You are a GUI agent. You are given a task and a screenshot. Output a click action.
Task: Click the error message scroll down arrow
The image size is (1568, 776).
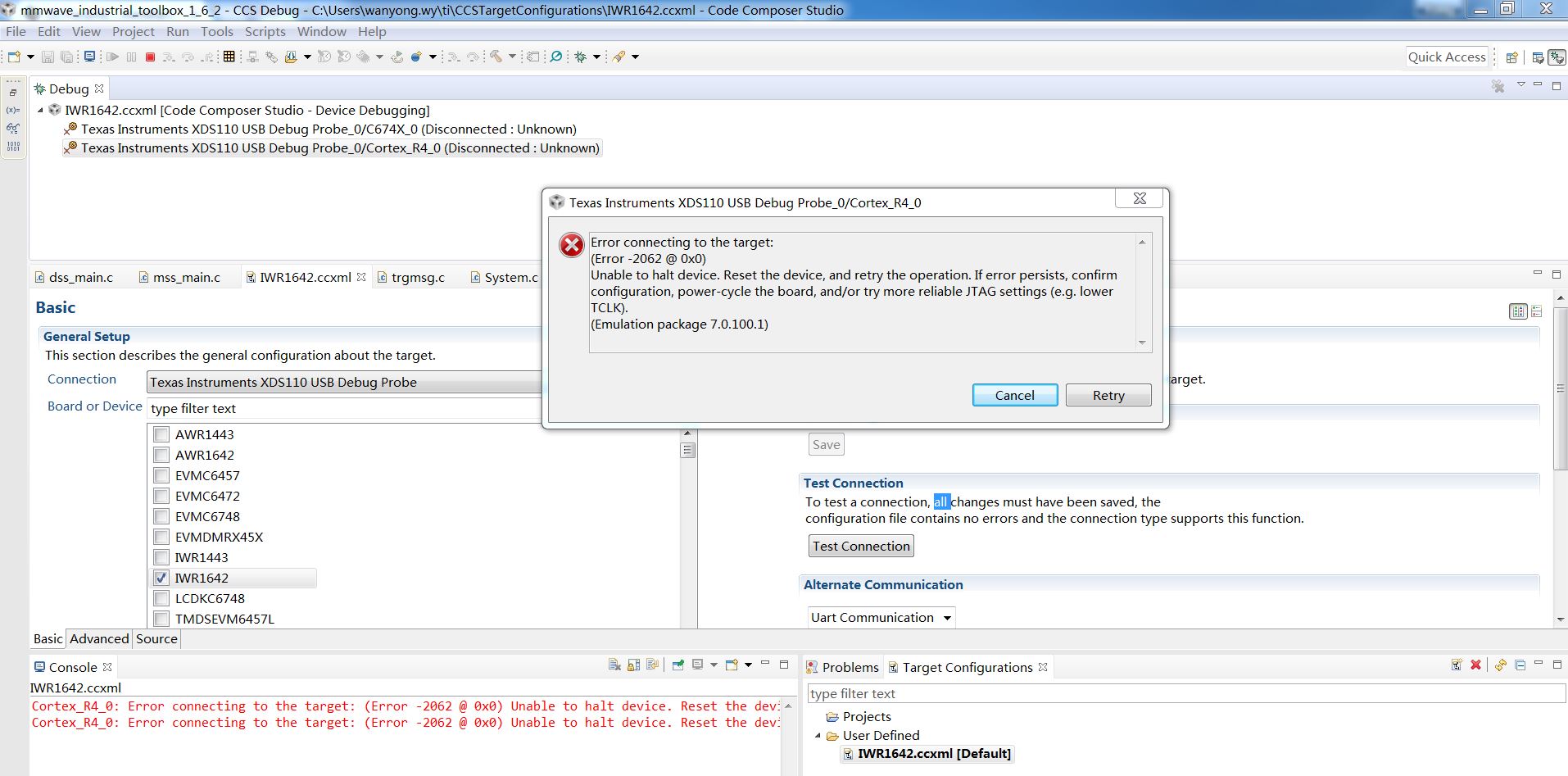coord(1142,343)
